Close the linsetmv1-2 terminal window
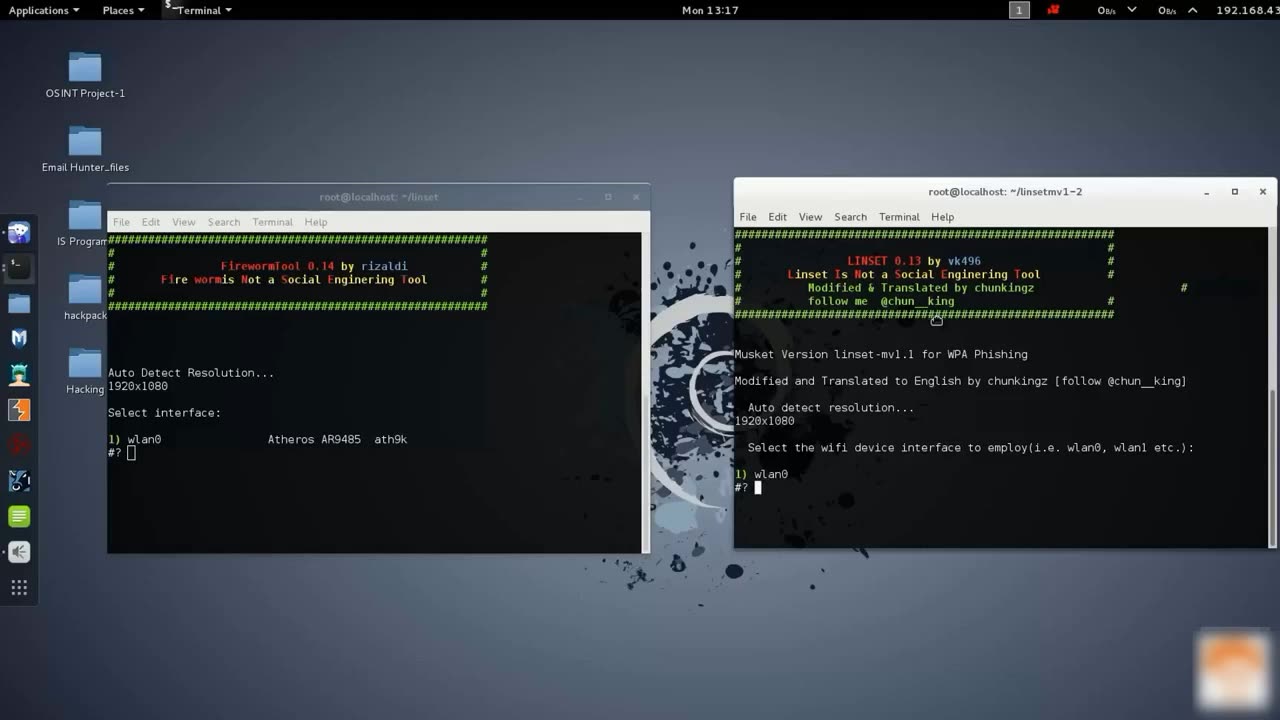Viewport: 1280px width, 720px height. (1263, 191)
